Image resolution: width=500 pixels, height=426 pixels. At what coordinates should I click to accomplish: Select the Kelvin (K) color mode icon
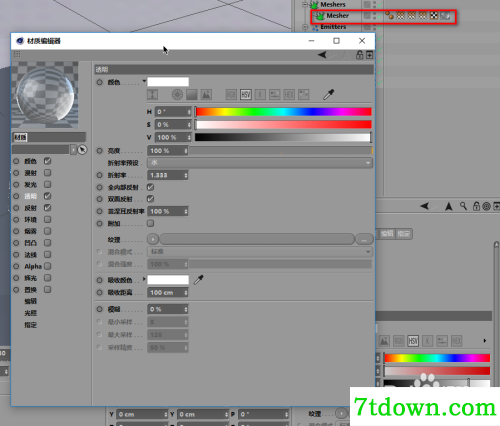tap(260, 95)
